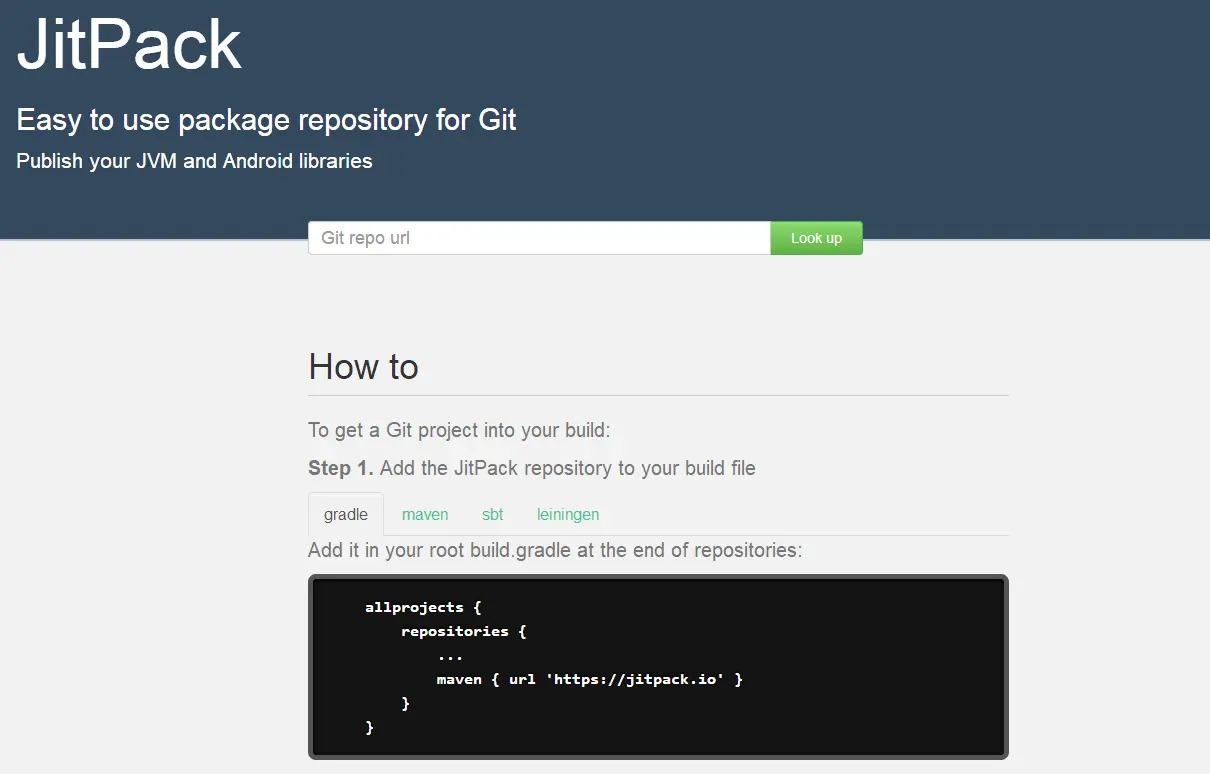1210x774 pixels.
Task: Click the How to heading
Action: click(363, 367)
